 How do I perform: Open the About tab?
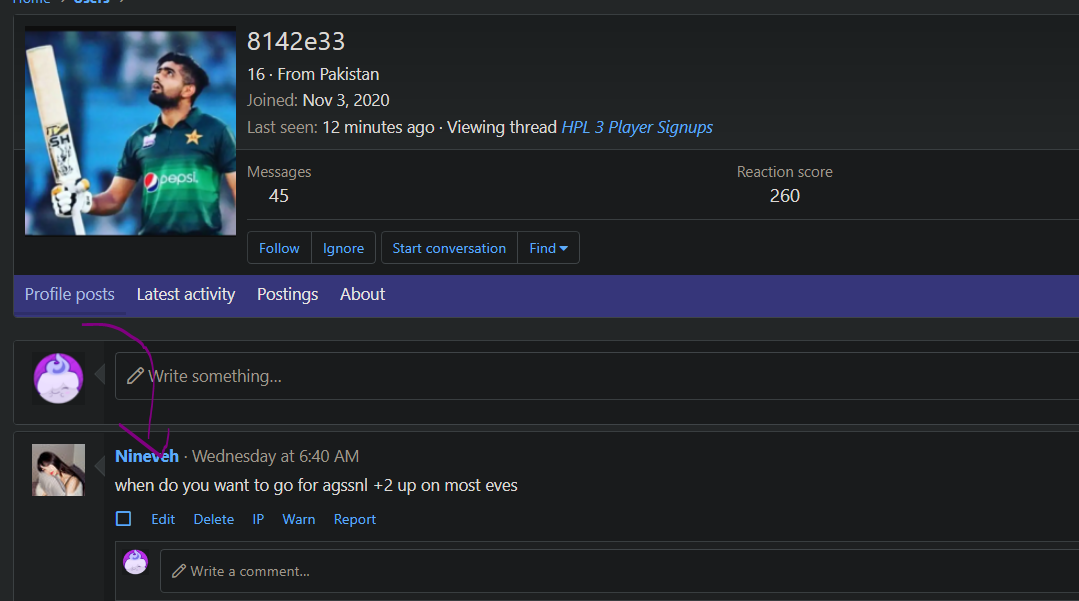(363, 295)
